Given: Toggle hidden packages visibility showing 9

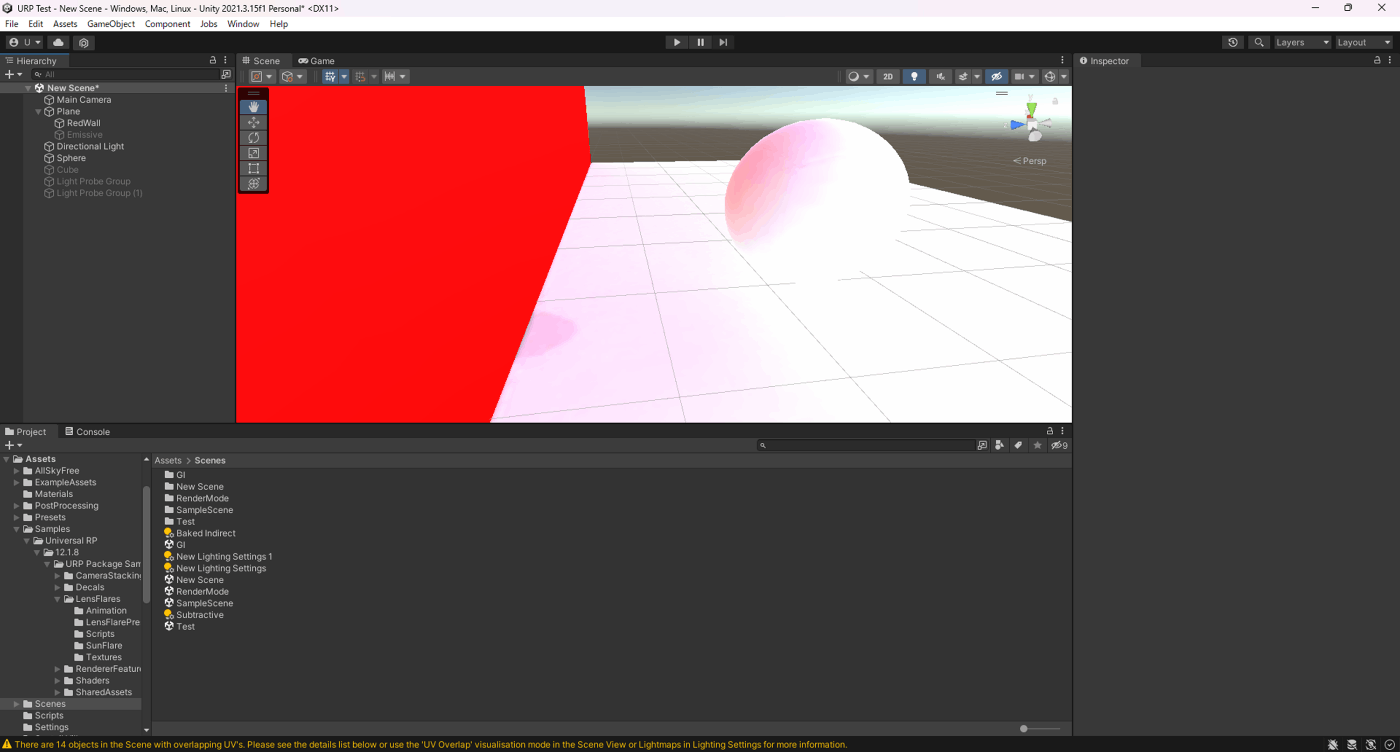Looking at the screenshot, I should pos(1059,445).
